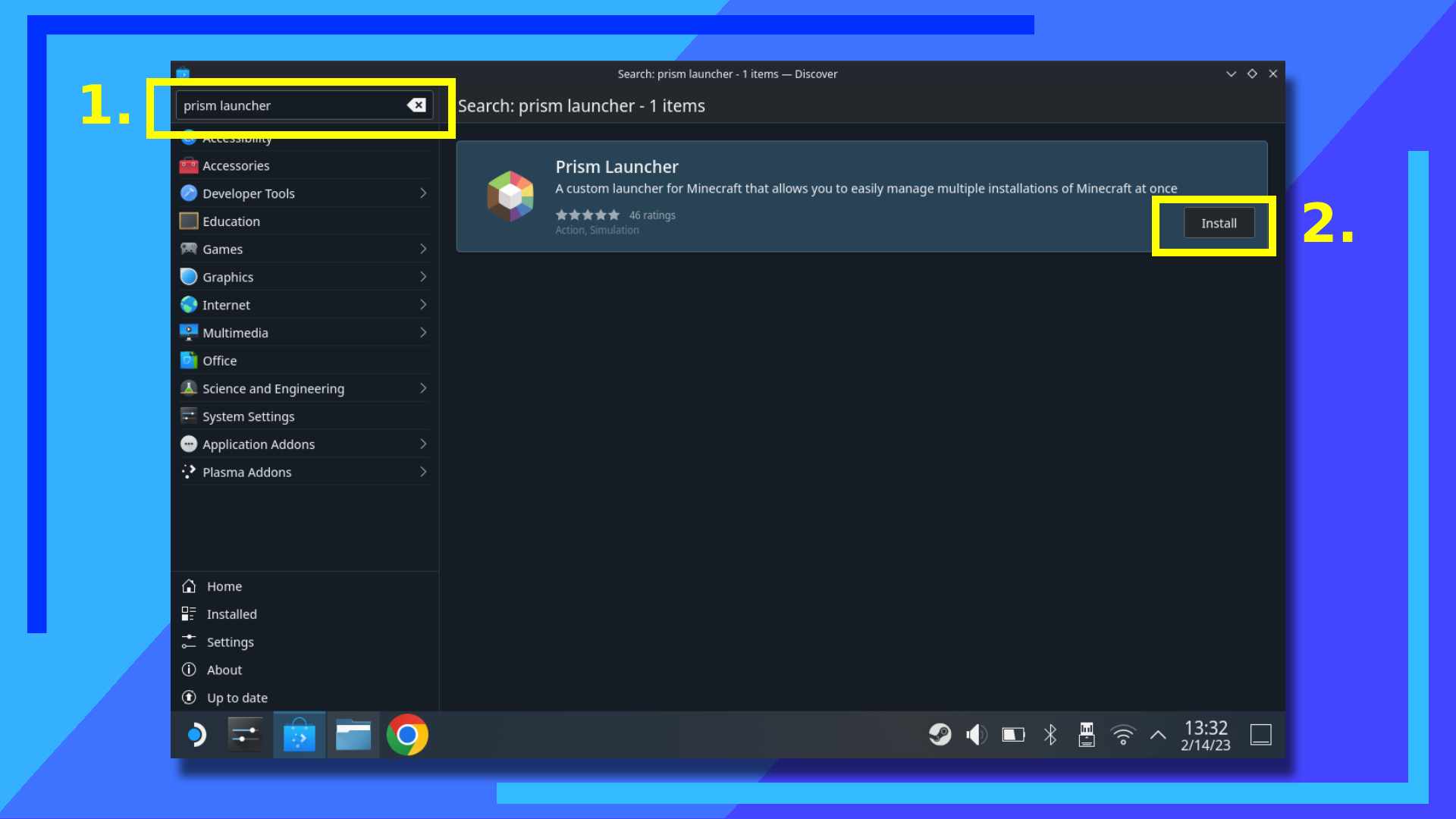
Task: Click inside the search input field
Action: pos(296,105)
